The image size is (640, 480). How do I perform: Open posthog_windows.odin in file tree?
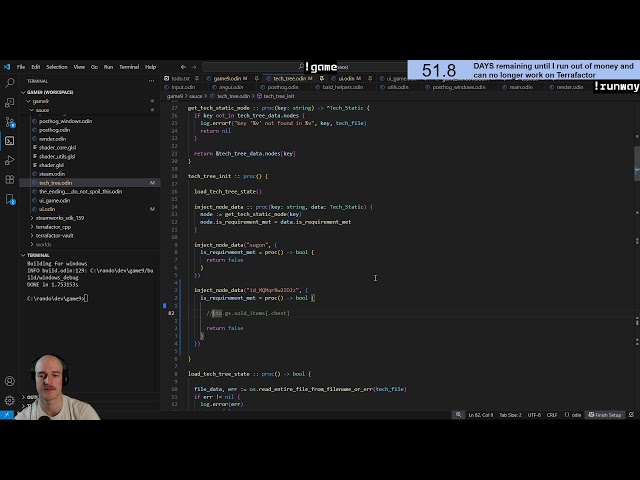point(65,121)
